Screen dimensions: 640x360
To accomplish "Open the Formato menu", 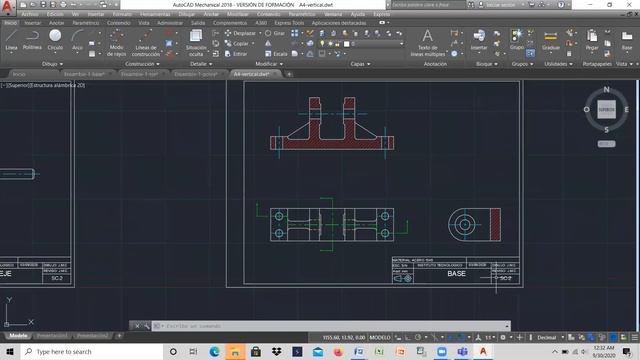I will [122, 14].
